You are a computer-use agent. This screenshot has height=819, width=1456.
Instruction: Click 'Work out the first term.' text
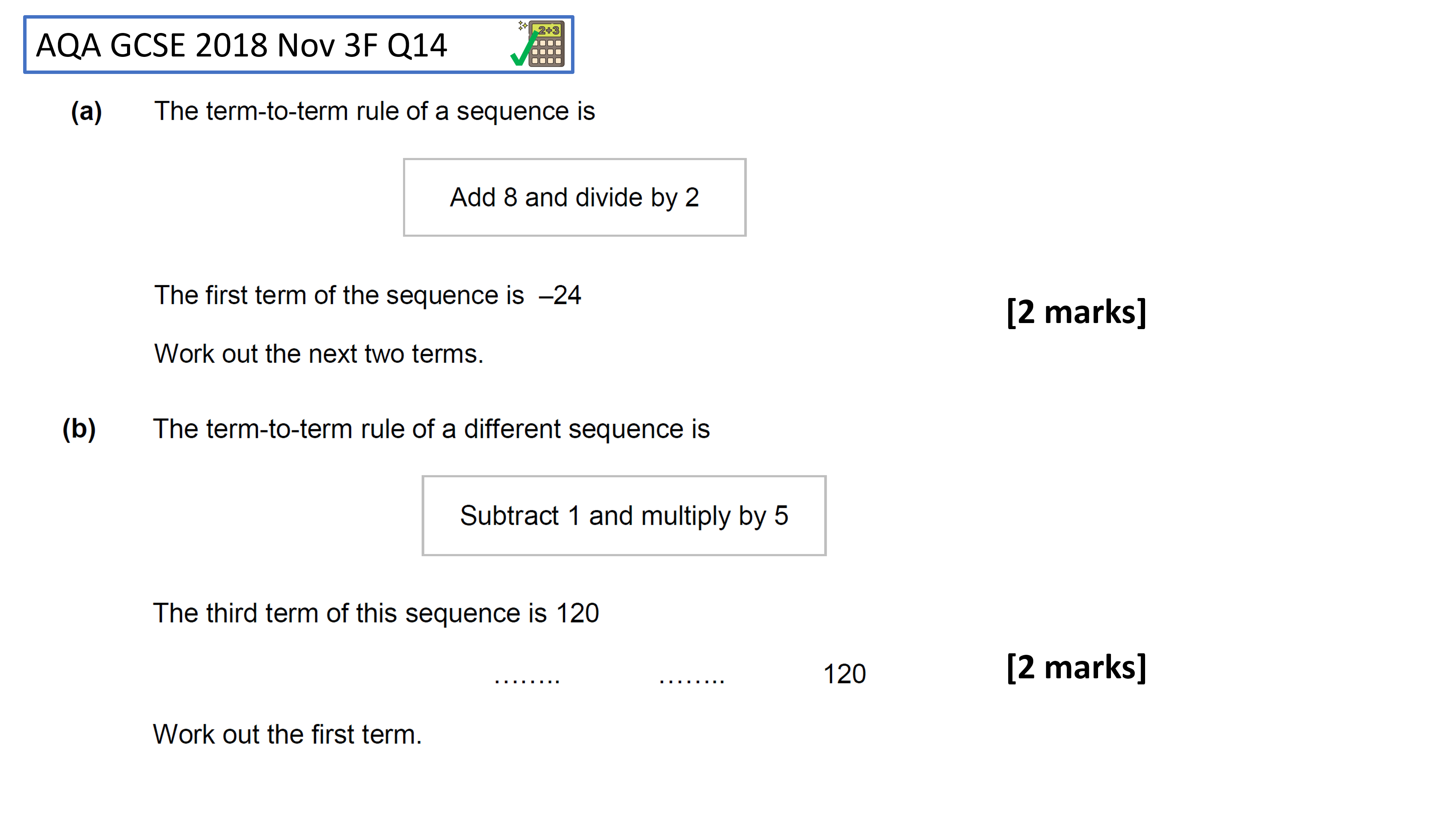click(x=287, y=735)
